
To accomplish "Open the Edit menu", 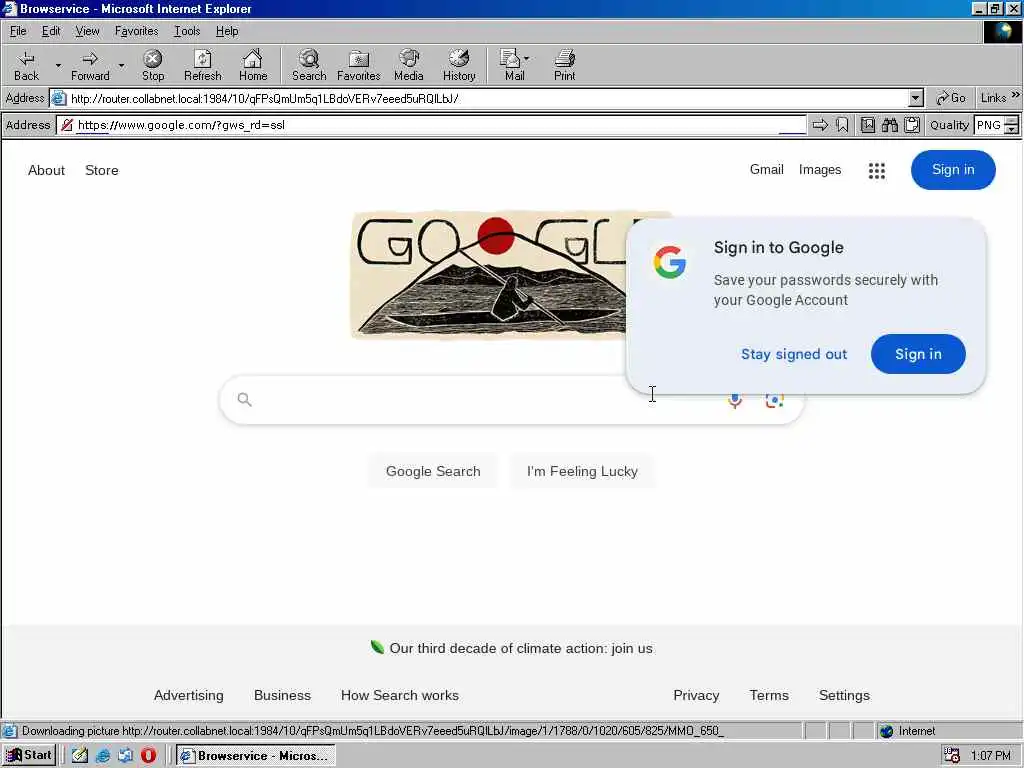I will 51,31.
